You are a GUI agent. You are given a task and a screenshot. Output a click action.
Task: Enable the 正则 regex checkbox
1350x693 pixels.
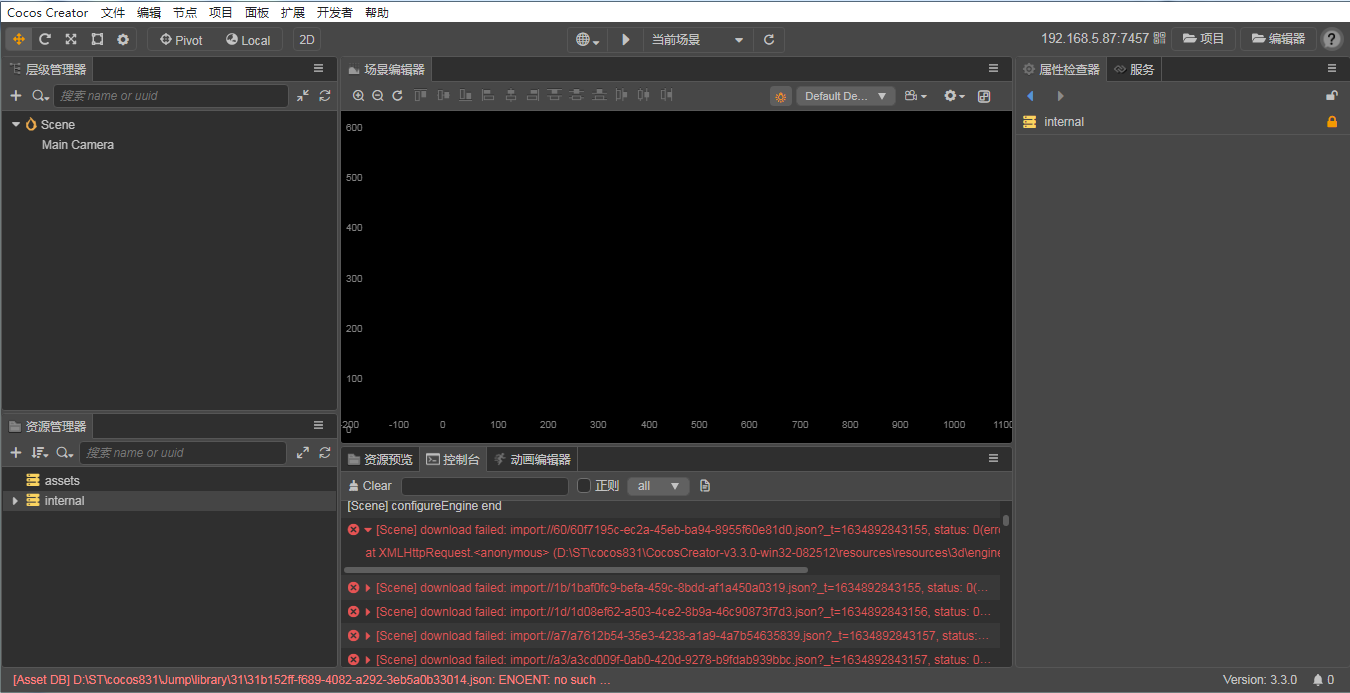coord(584,486)
